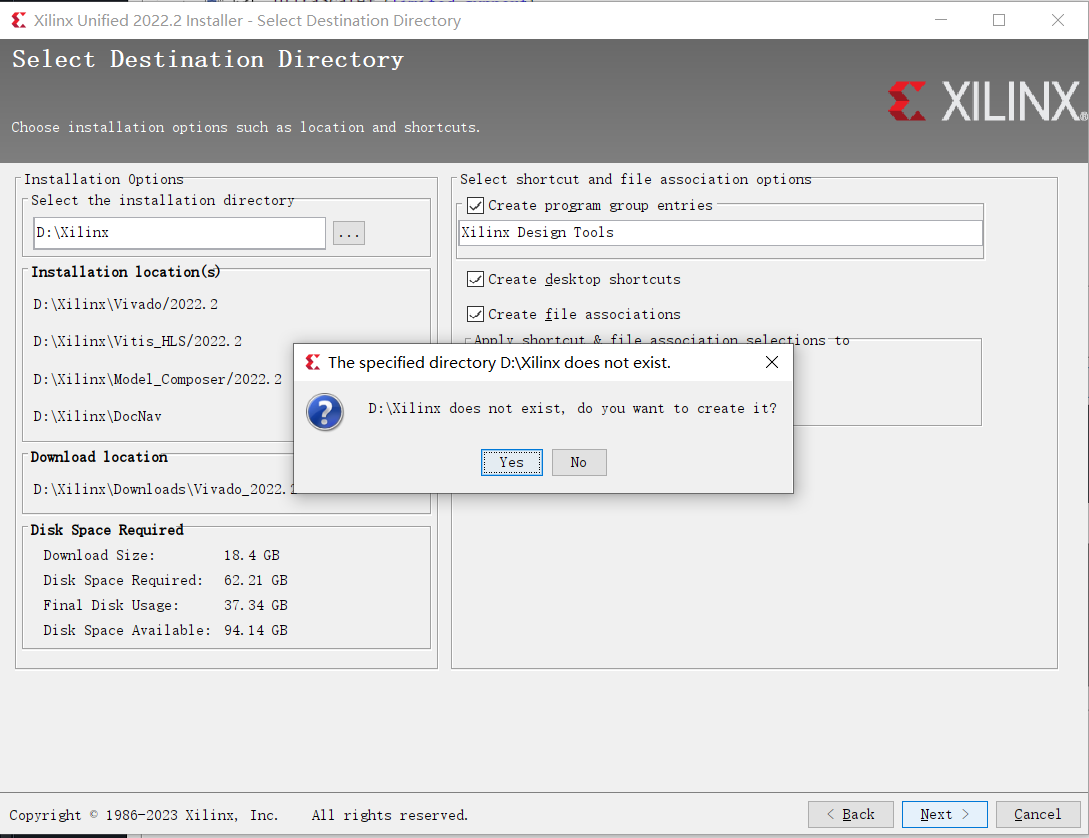Click the Disk Space Available value 94.14 GB
This screenshot has height=838, width=1089.
tap(256, 630)
